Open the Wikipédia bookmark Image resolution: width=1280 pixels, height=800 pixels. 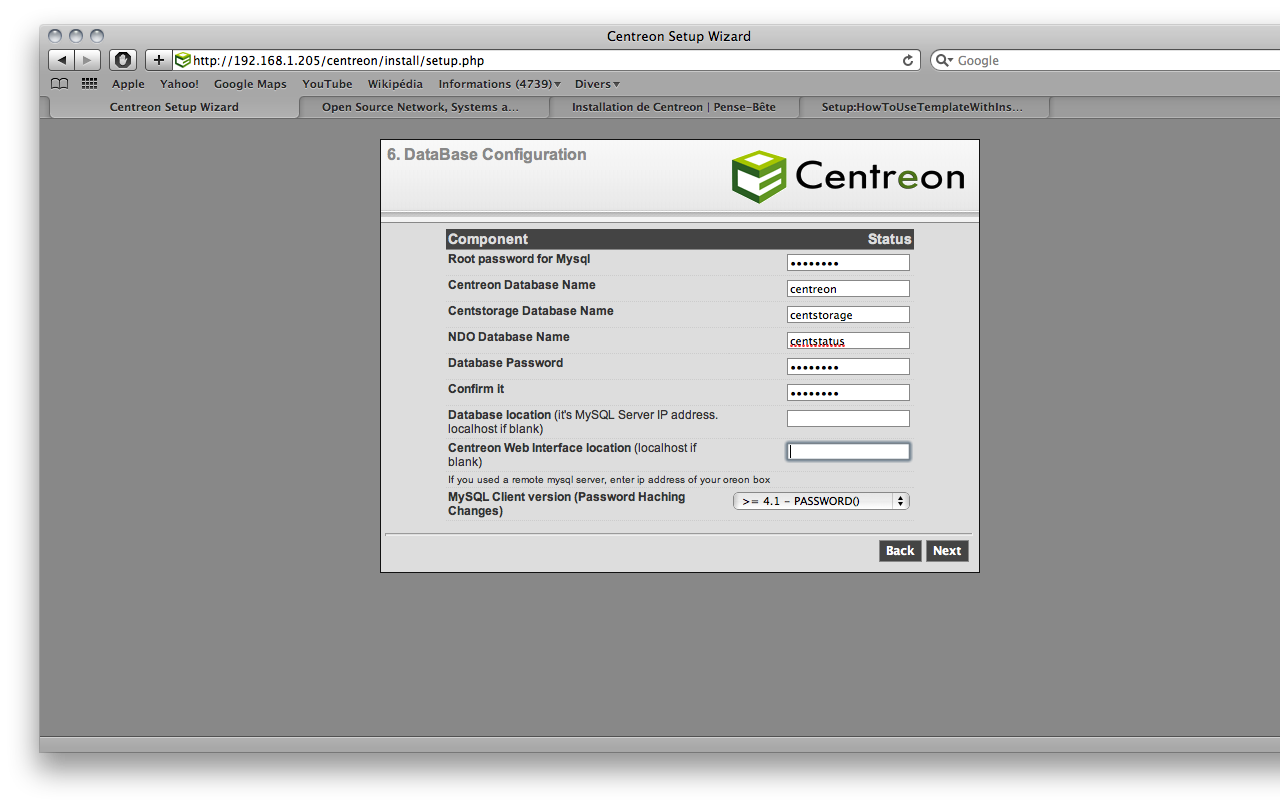pos(395,84)
